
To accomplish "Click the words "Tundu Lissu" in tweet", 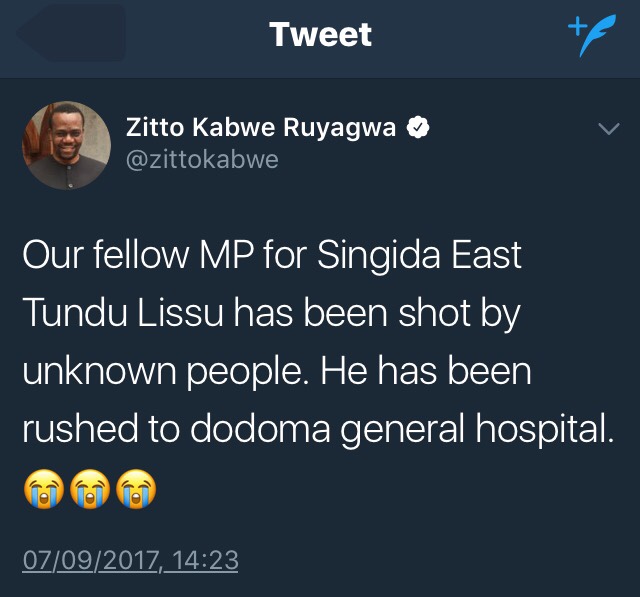I will 123,313.
